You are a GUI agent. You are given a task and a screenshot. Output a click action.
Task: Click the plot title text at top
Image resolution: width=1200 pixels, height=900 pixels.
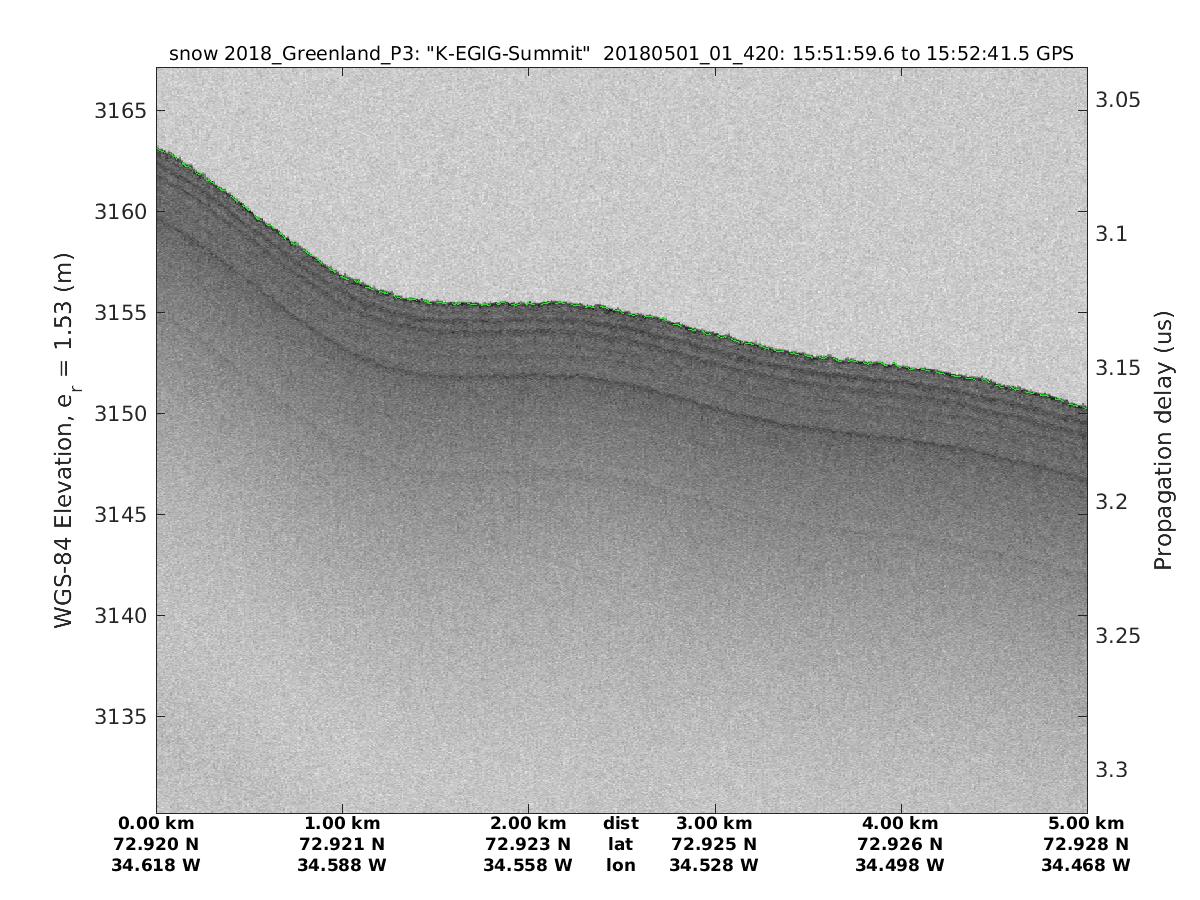tap(621, 54)
